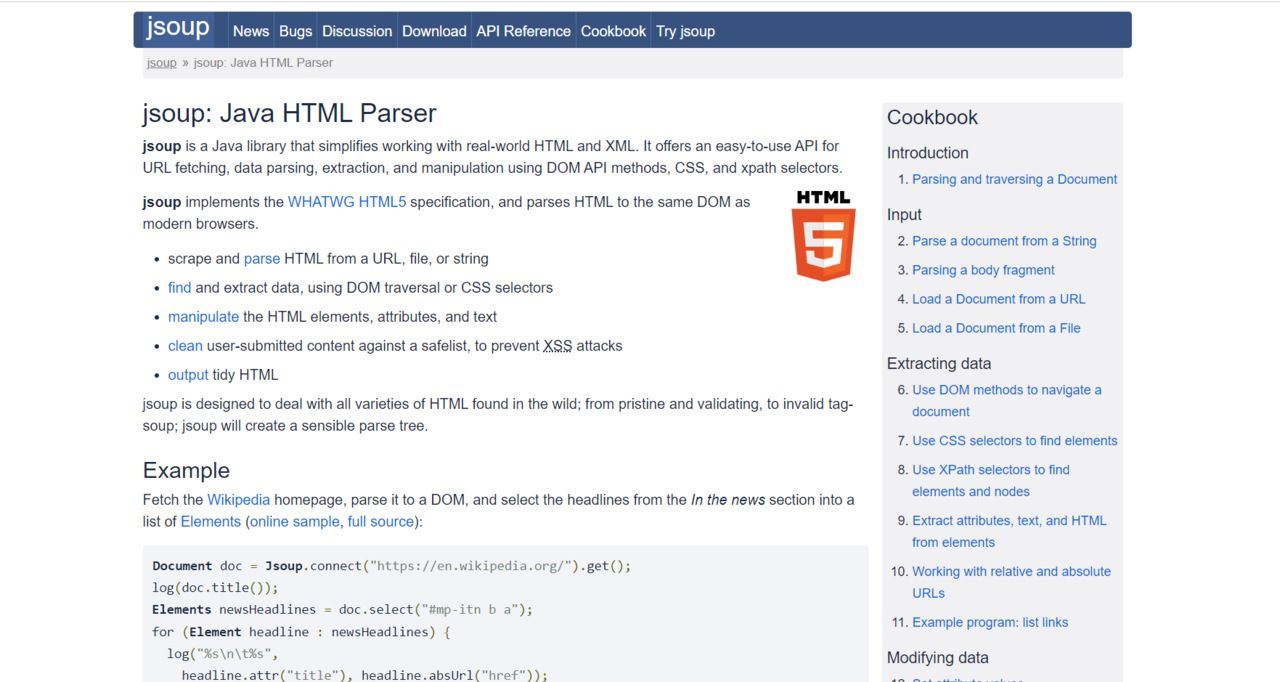Open 'Working with relative and absolute URLs'
The image size is (1280, 682).
[x=1011, y=582]
